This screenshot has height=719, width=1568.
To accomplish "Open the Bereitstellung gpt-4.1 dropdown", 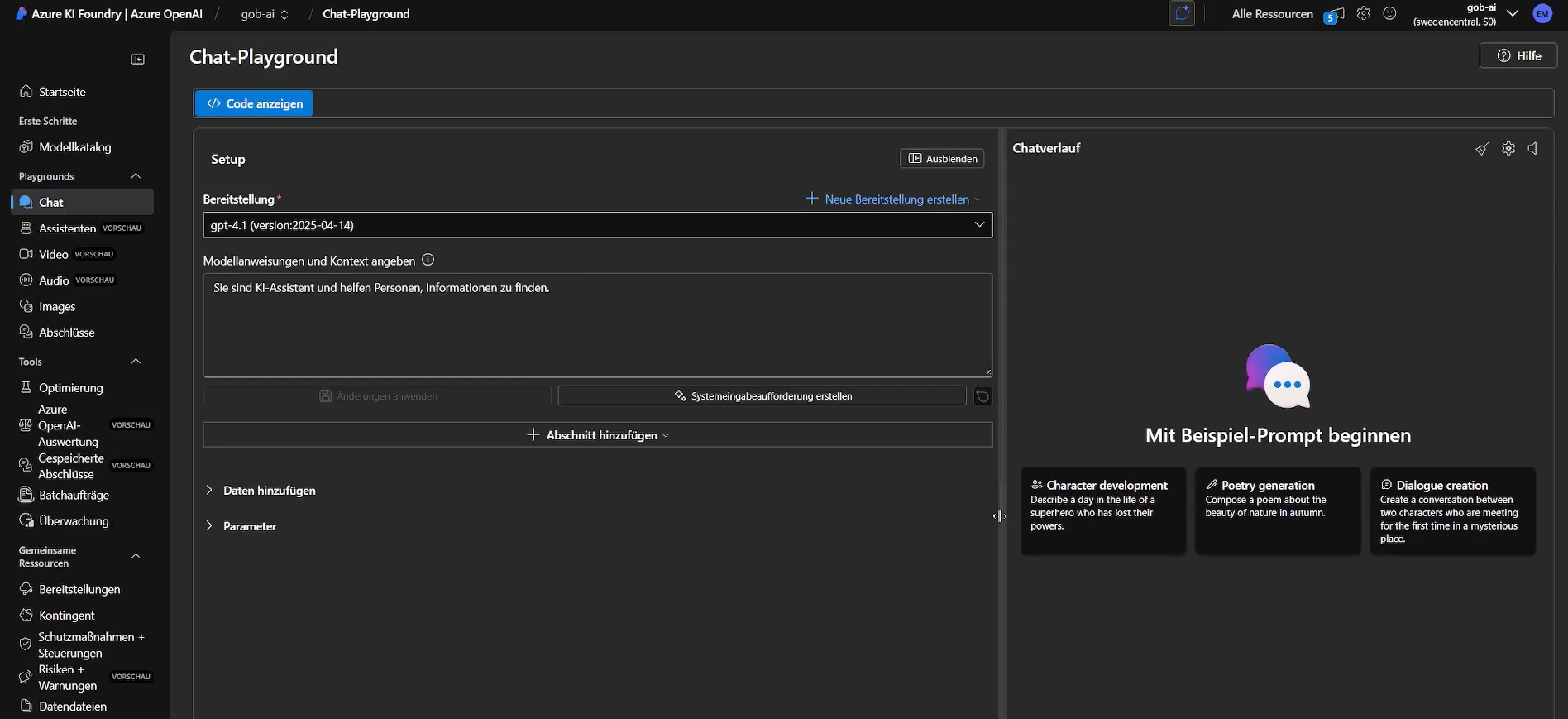I will tap(597, 225).
